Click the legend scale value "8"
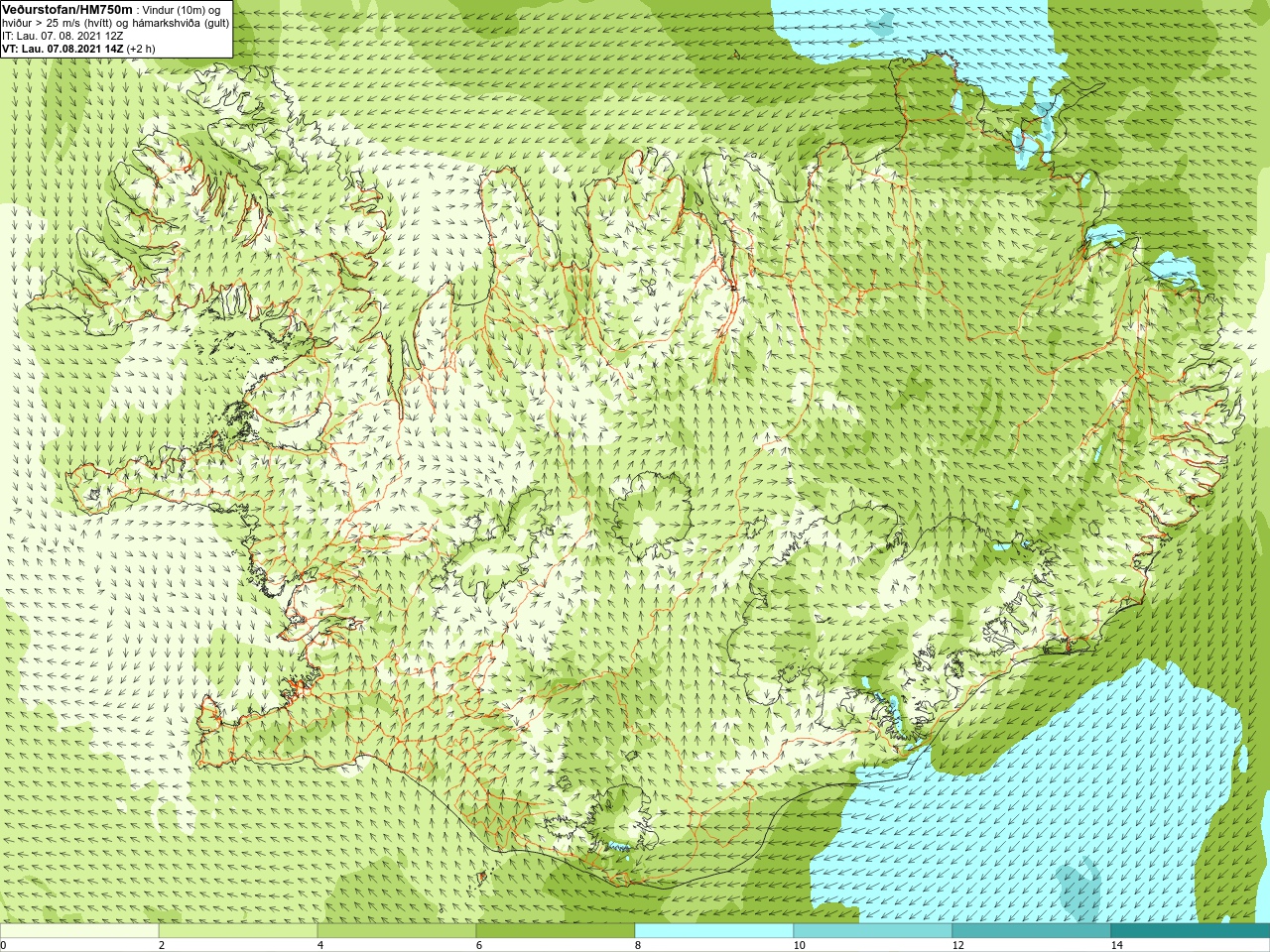 [x=638, y=945]
